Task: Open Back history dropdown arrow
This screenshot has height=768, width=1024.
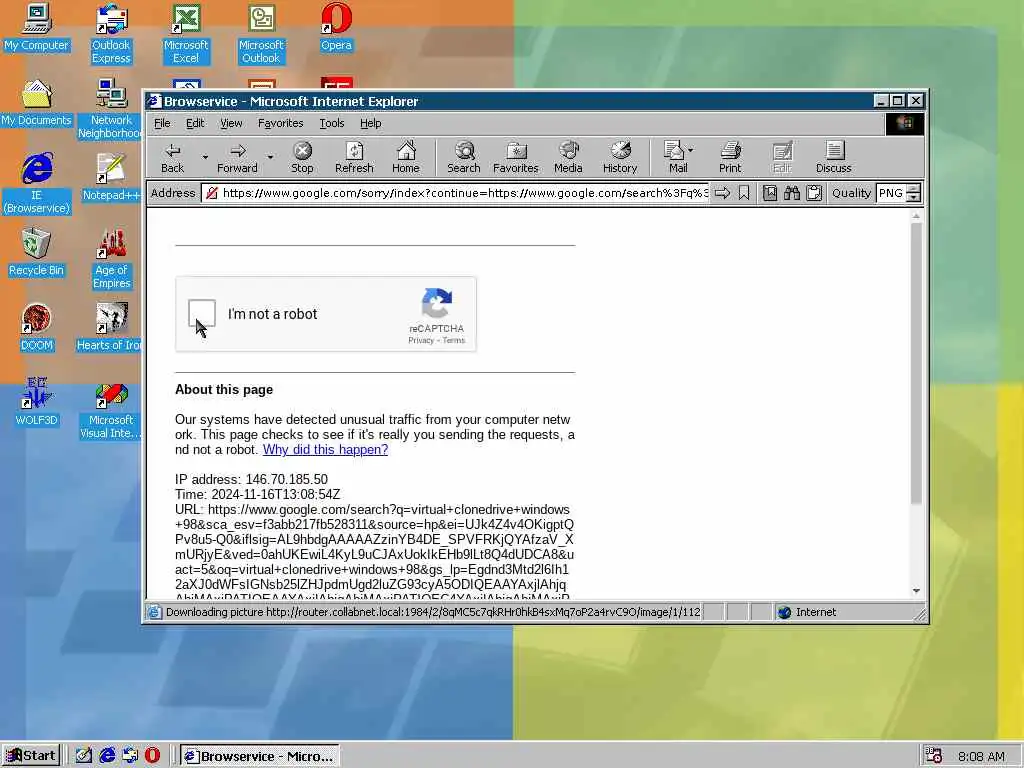Action: (x=205, y=157)
